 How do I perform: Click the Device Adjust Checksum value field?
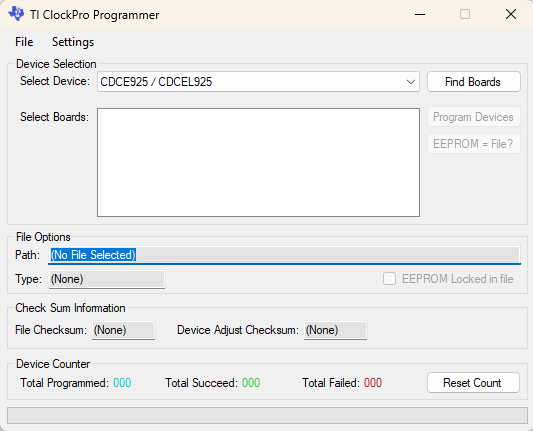335,330
